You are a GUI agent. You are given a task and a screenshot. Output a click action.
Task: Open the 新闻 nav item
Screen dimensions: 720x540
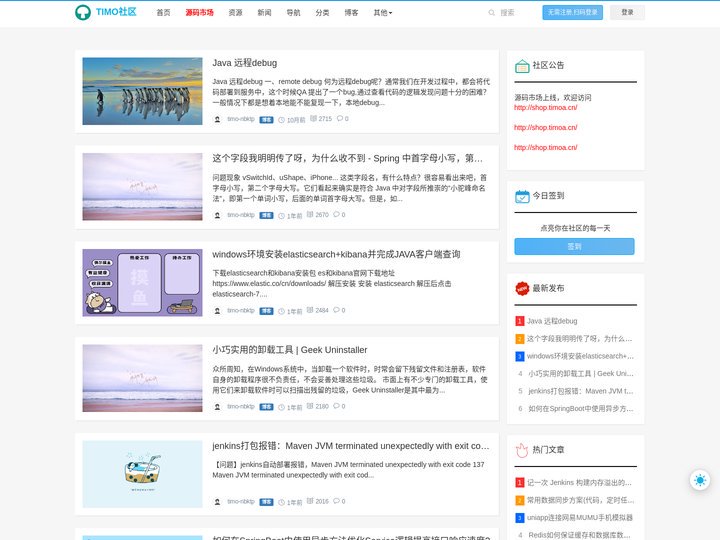[264, 13]
